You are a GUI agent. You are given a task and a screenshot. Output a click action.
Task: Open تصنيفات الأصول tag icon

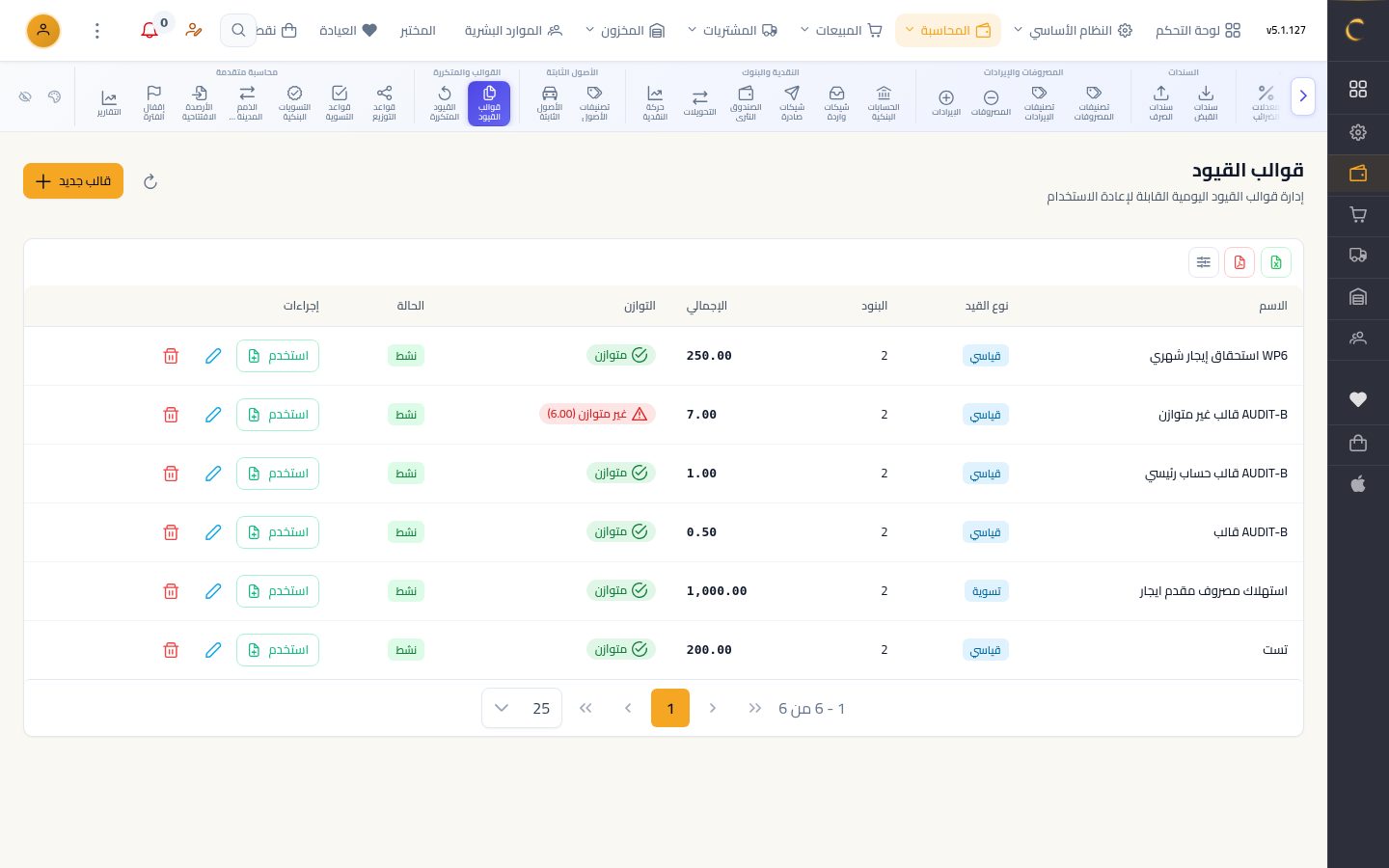594,103
